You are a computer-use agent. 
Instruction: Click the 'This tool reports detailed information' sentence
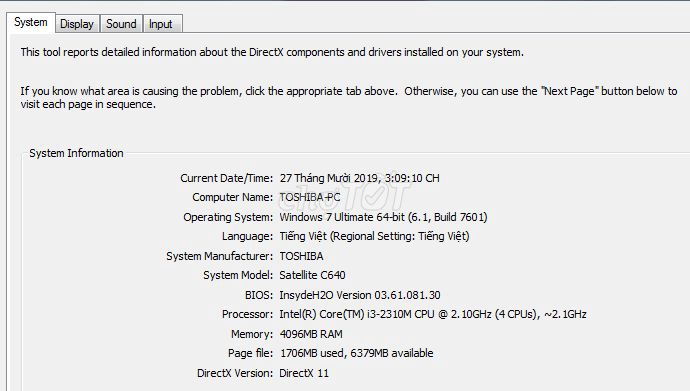pos(272,52)
